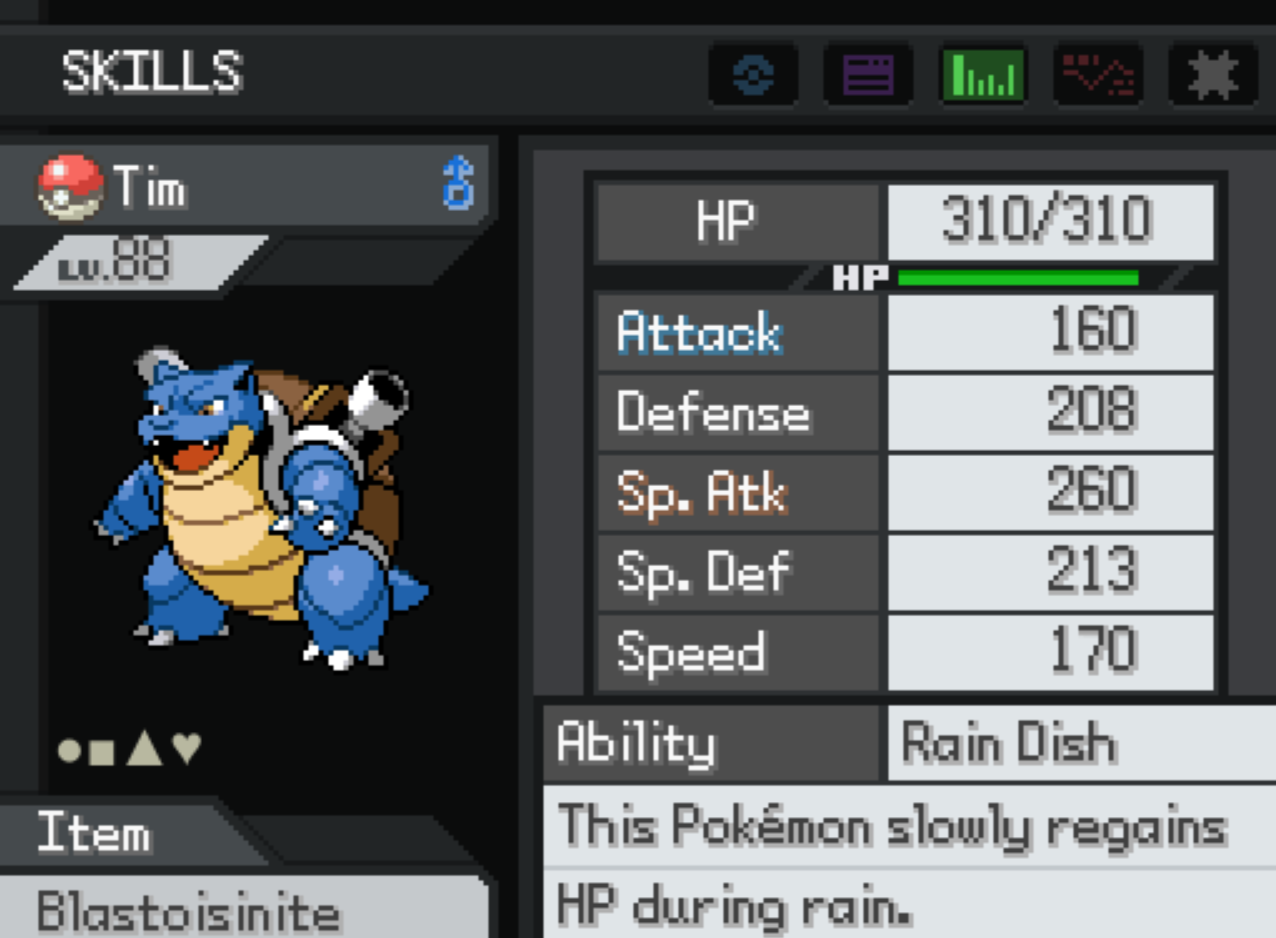Image resolution: width=1276 pixels, height=938 pixels.
Task: Select the green stats bar-chart tab
Action: [983, 75]
